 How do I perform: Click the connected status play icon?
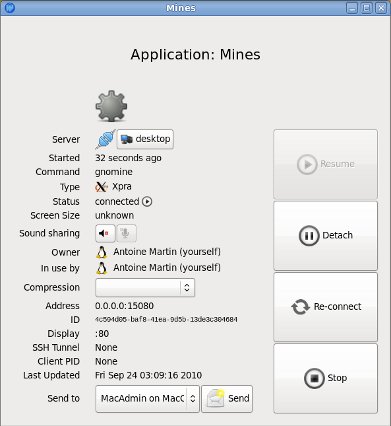pos(147,201)
